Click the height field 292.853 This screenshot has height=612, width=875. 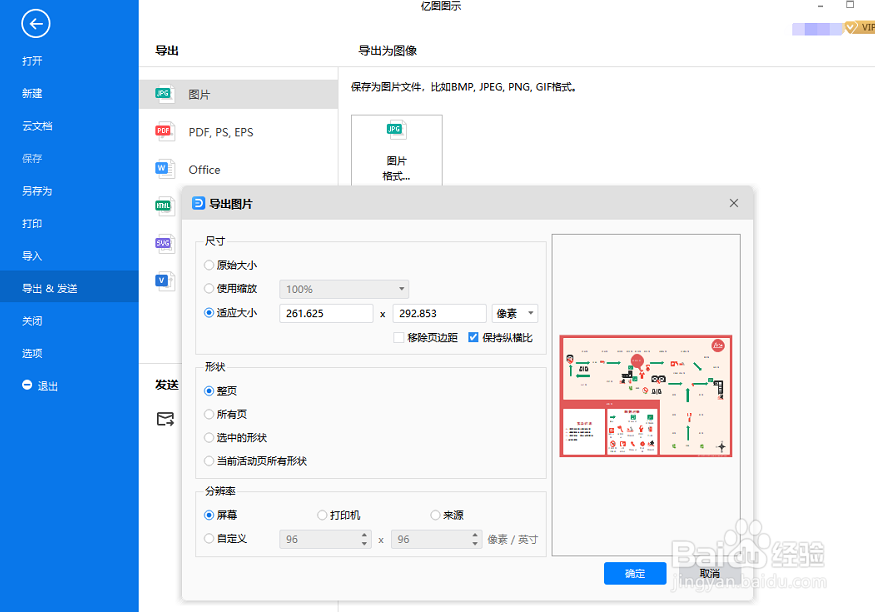(x=440, y=314)
